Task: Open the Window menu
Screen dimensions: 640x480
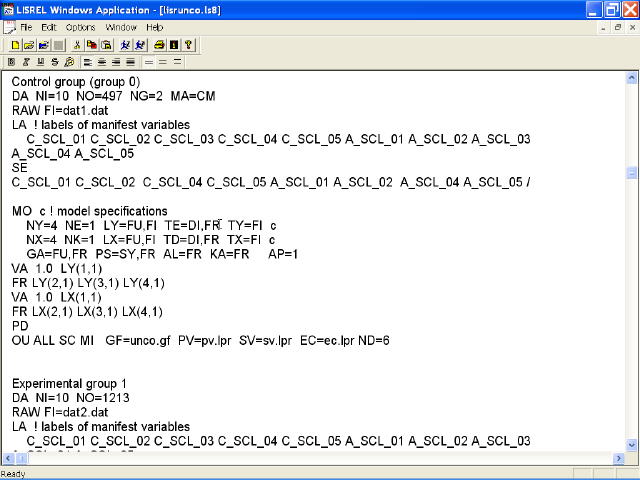Action: 121,27
